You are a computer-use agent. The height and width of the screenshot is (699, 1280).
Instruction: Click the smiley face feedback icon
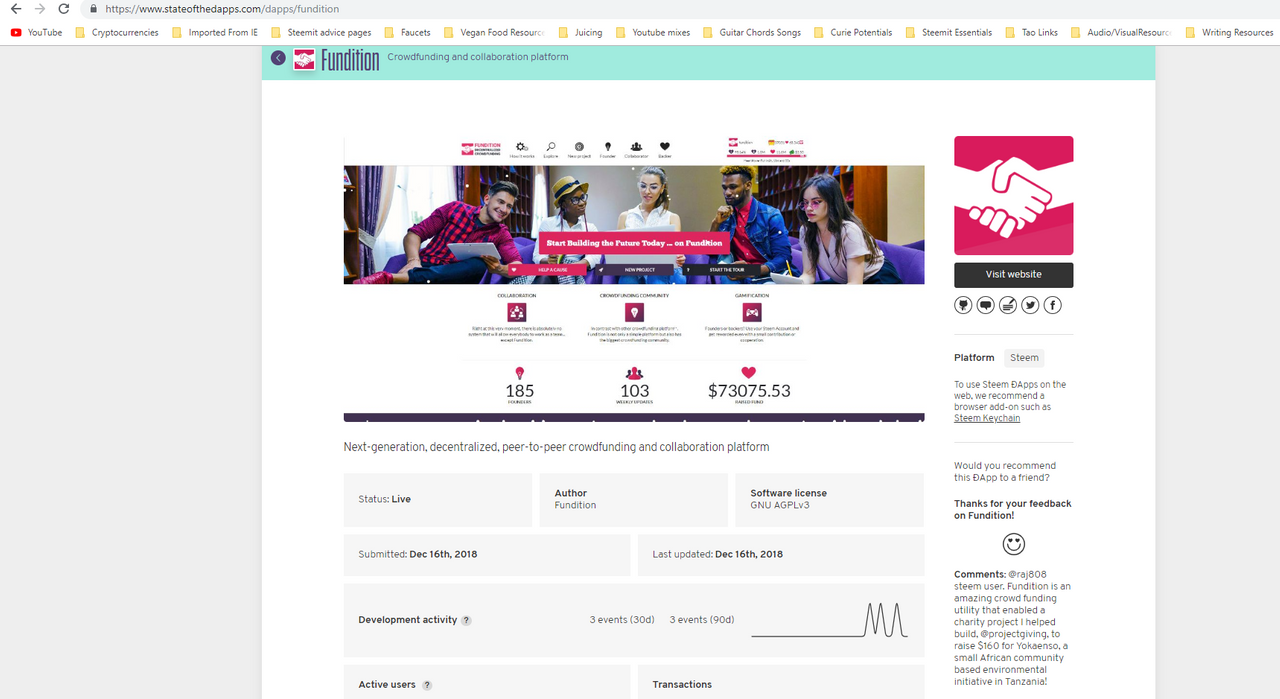(1014, 544)
